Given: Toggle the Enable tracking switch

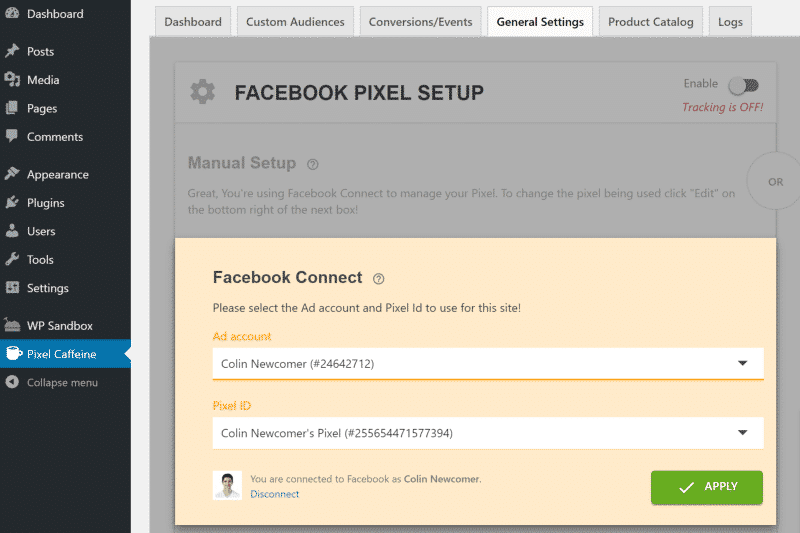Looking at the screenshot, I should [x=743, y=86].
